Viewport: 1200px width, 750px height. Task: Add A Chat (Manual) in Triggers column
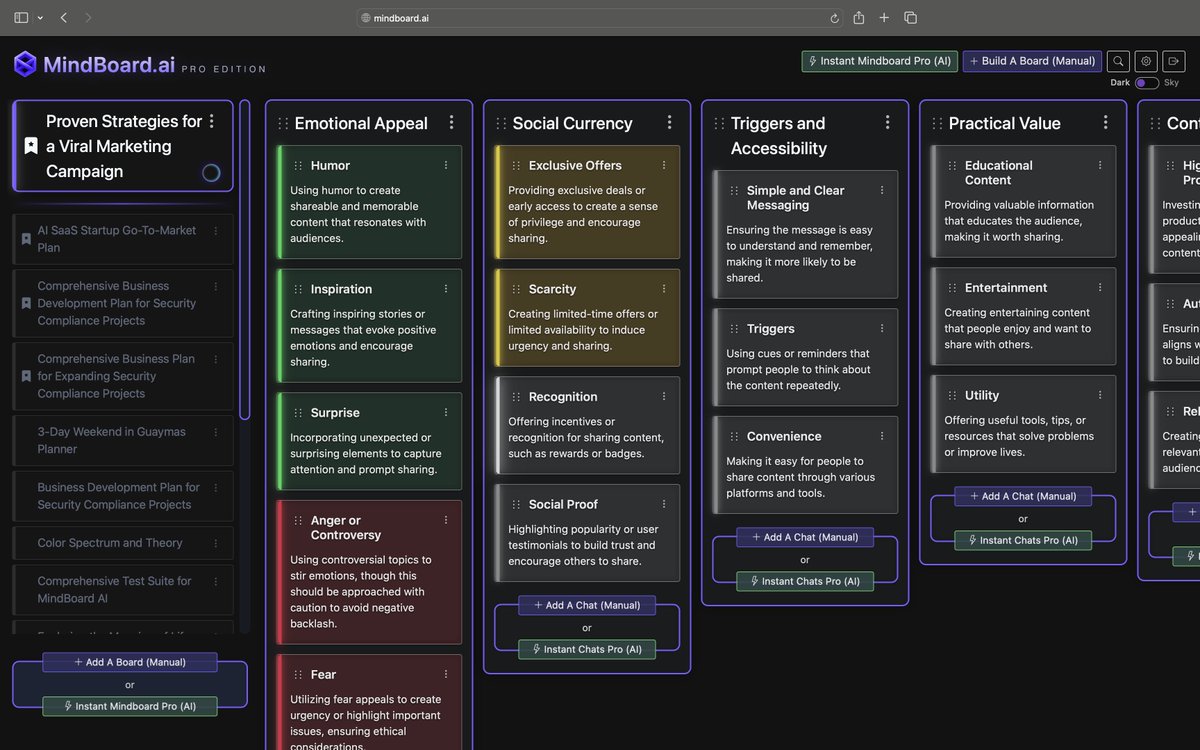[x=805, y=537]
